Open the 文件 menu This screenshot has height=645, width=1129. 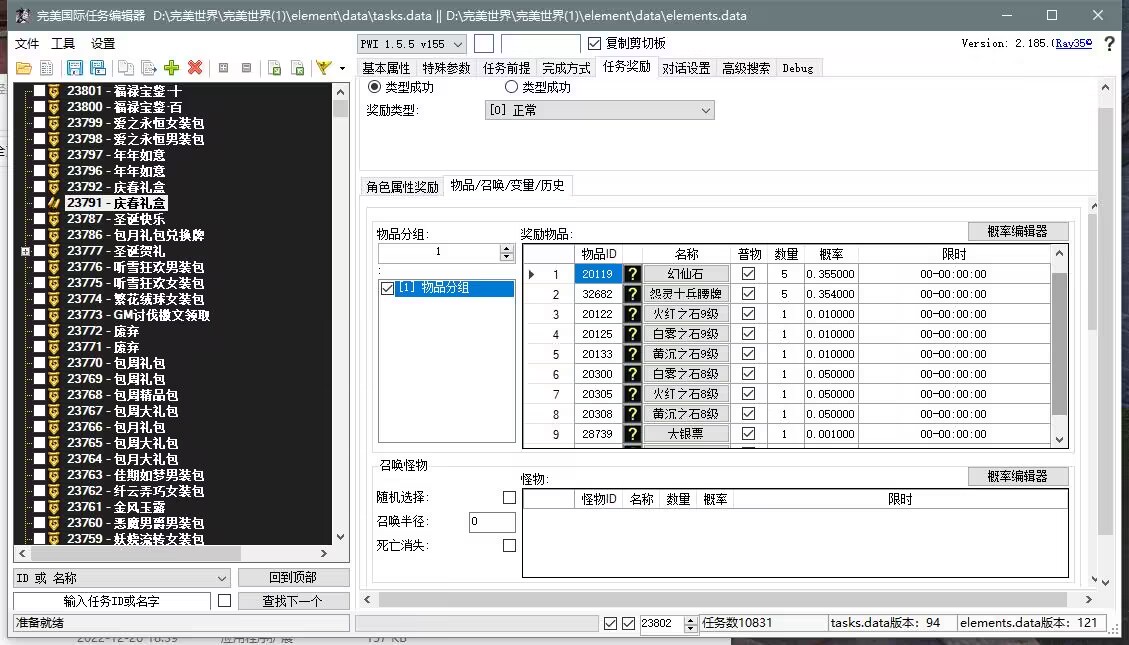tap(27, 44)
